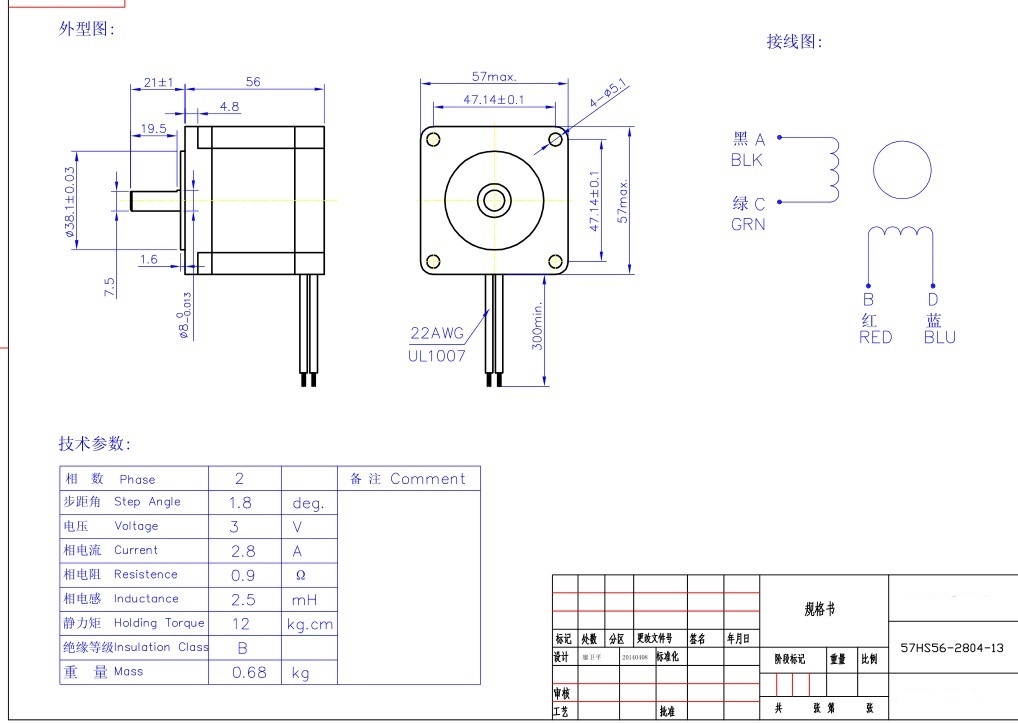This screenshot has height=723, width=1018.
Task: Select the 22AWG wire specification label
Action: coord(437,334)
